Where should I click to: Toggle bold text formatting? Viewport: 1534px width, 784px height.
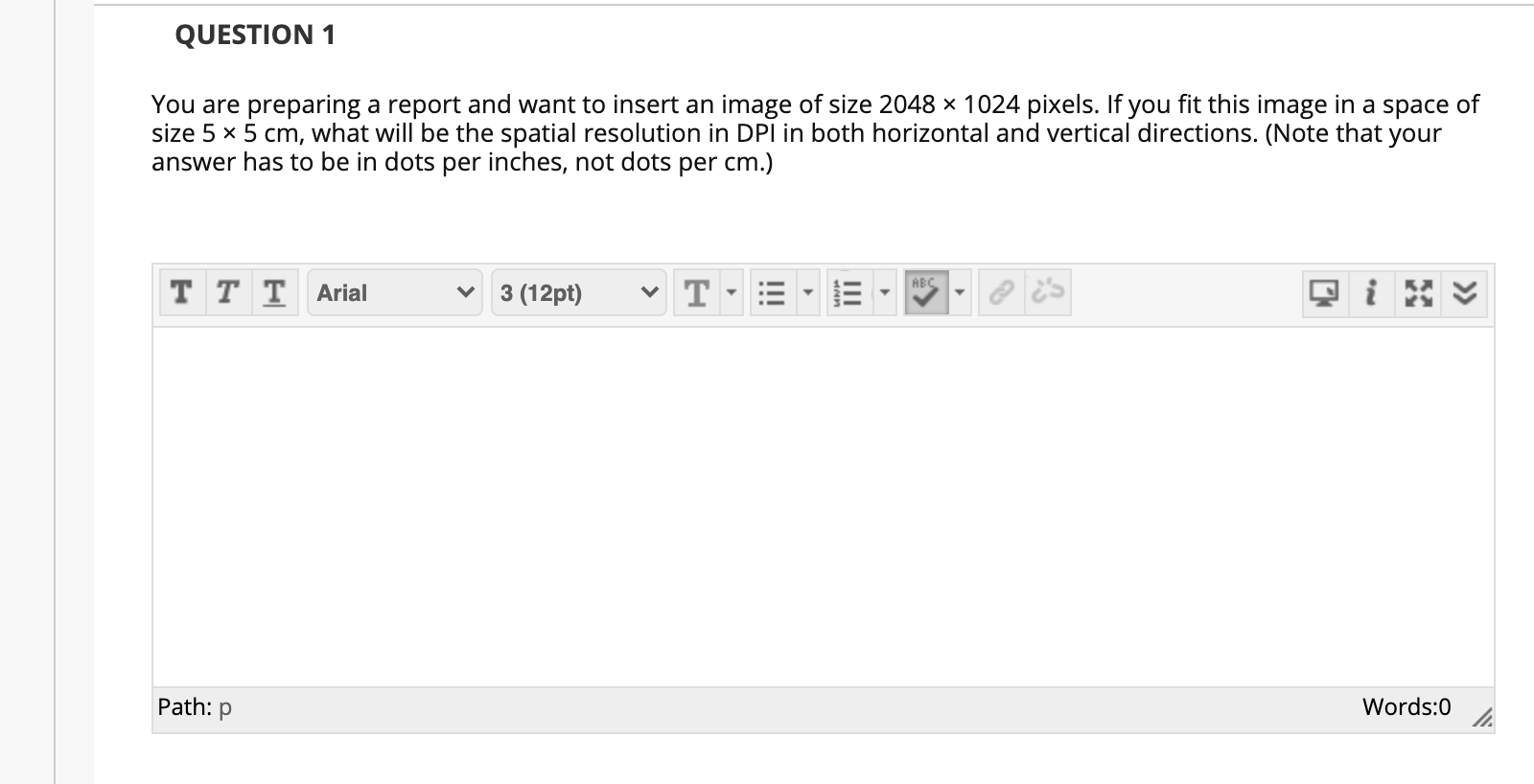tap(180, 292)
